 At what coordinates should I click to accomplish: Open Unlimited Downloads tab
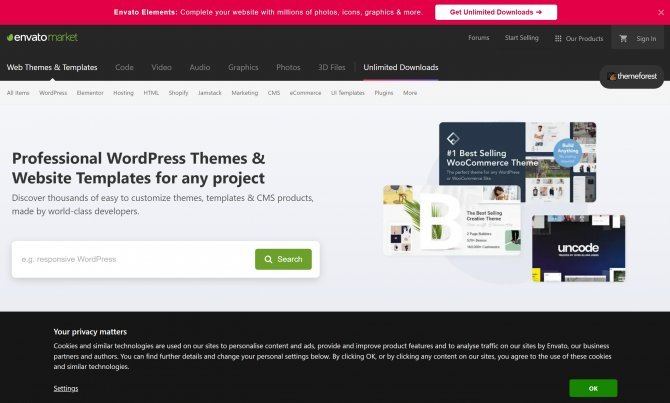click(401, 67)
